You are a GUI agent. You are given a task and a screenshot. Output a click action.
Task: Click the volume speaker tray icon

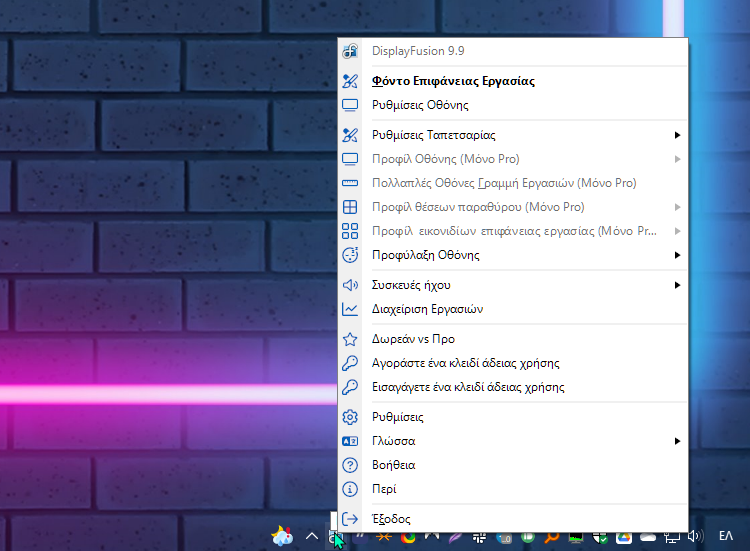tap(696, 537)
